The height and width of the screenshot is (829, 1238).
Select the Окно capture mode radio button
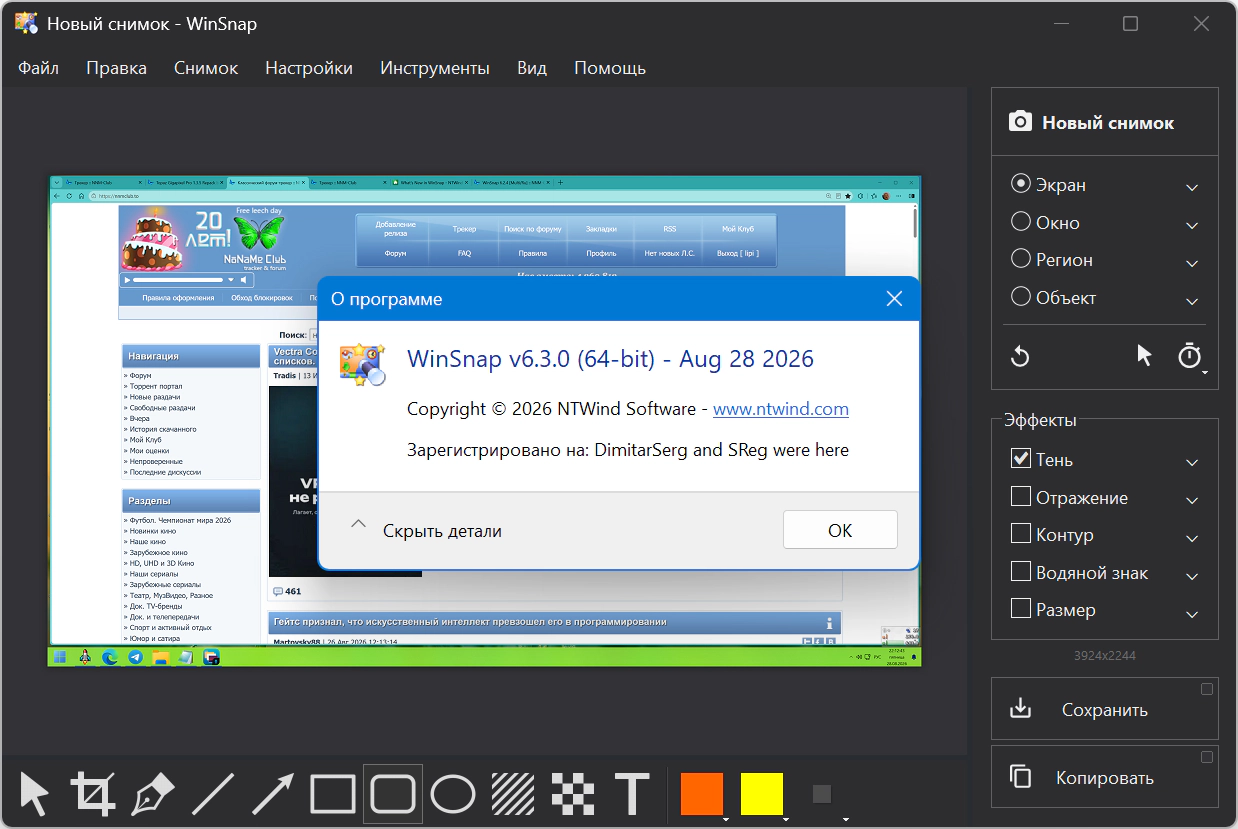pos(1021,222)
